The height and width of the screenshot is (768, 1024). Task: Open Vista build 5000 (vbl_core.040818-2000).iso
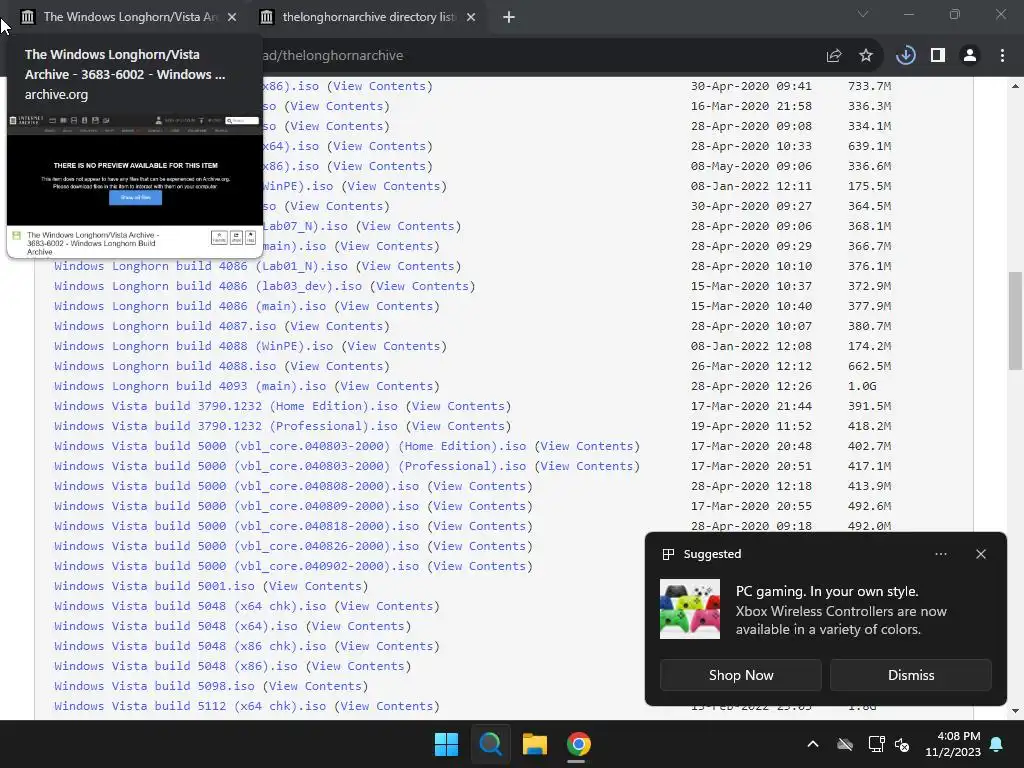tap(236, 526)
